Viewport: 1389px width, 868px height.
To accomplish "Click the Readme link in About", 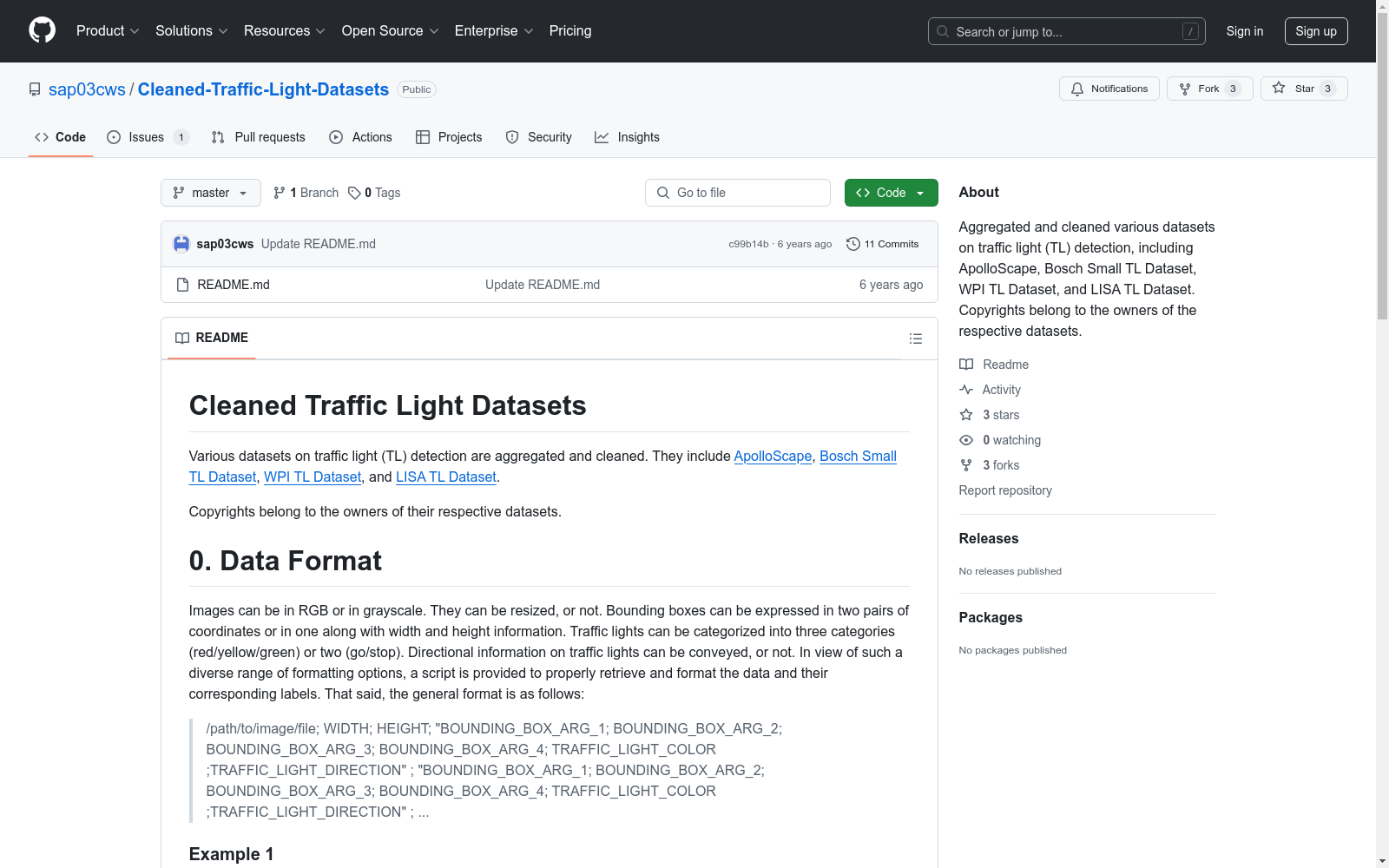I will 994,365.
